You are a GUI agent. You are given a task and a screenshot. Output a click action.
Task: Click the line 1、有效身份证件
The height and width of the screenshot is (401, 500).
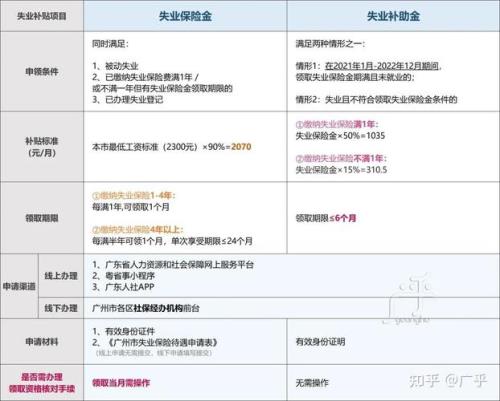tap(124, 331)
